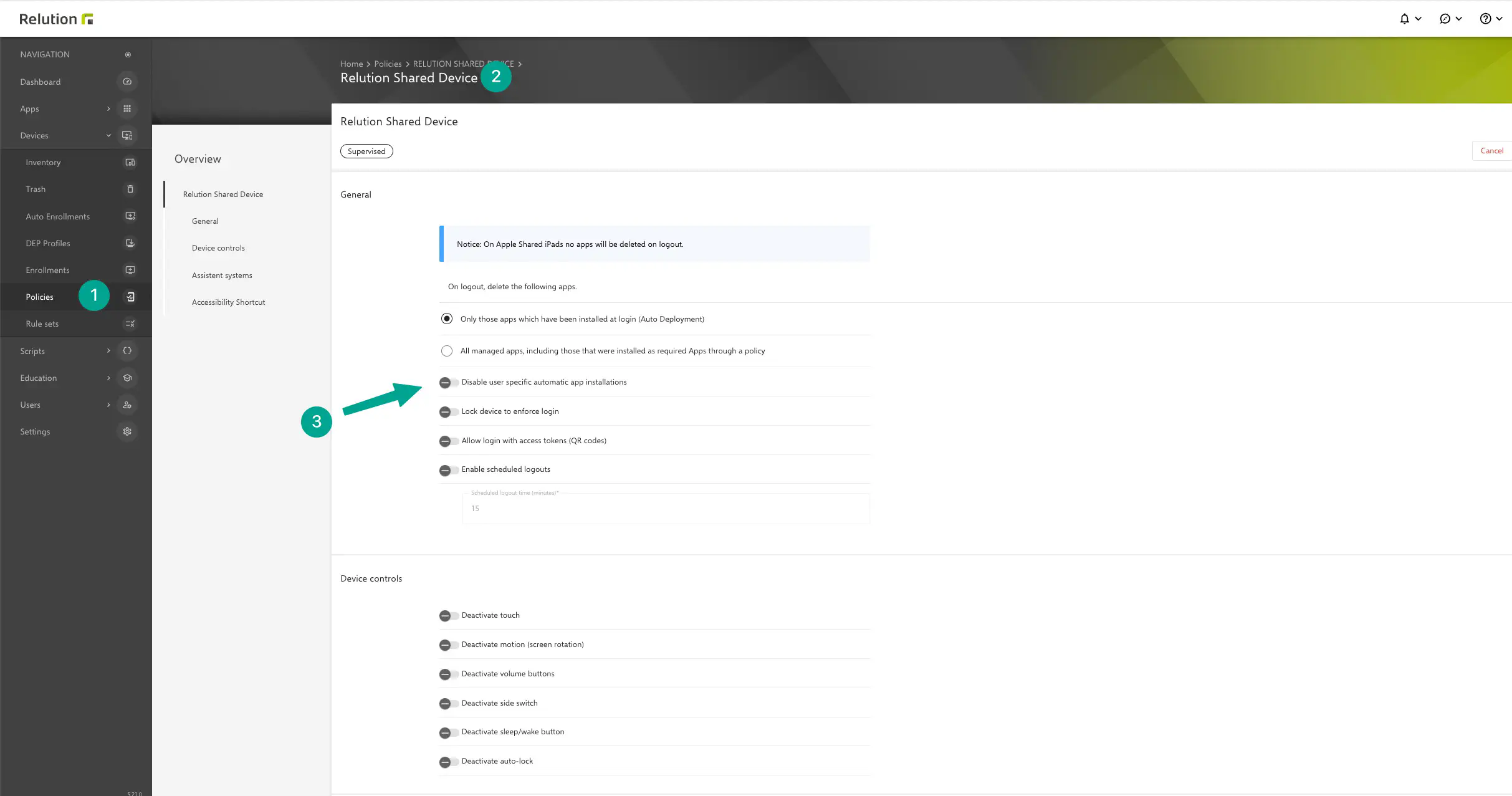Click the Dashboard gauge icon
This screenshot has height=796, width=1512.
(127, 82)
